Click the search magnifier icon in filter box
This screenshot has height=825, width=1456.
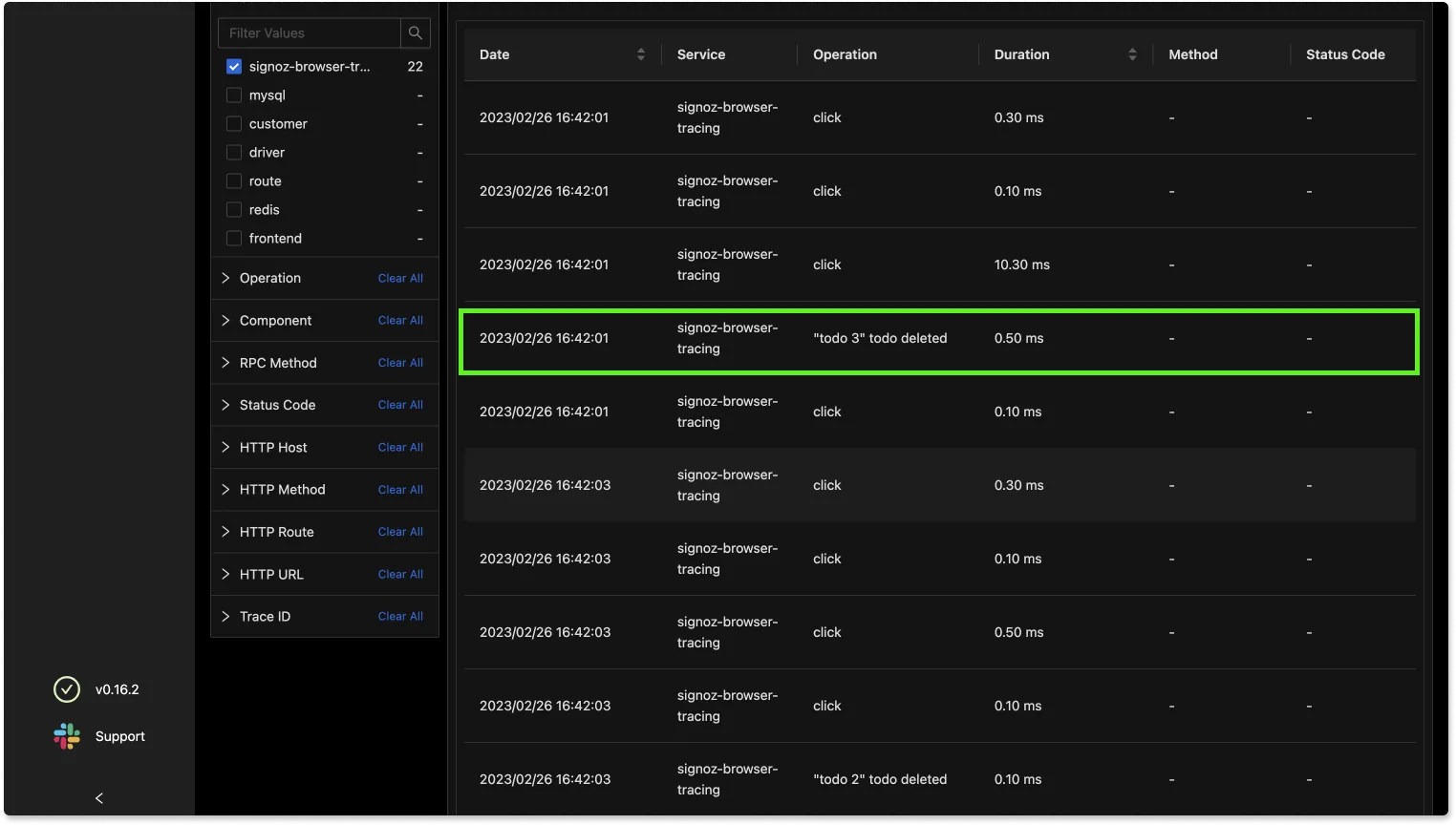click(415, 32)
